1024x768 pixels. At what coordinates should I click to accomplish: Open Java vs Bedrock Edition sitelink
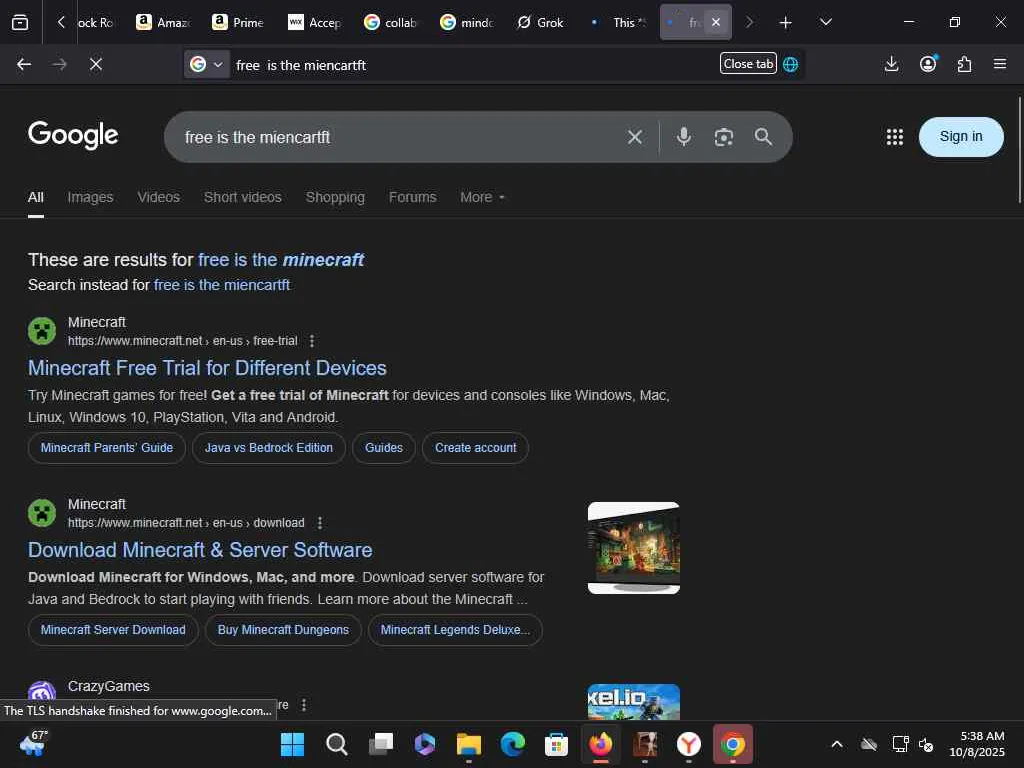(268, 448)
